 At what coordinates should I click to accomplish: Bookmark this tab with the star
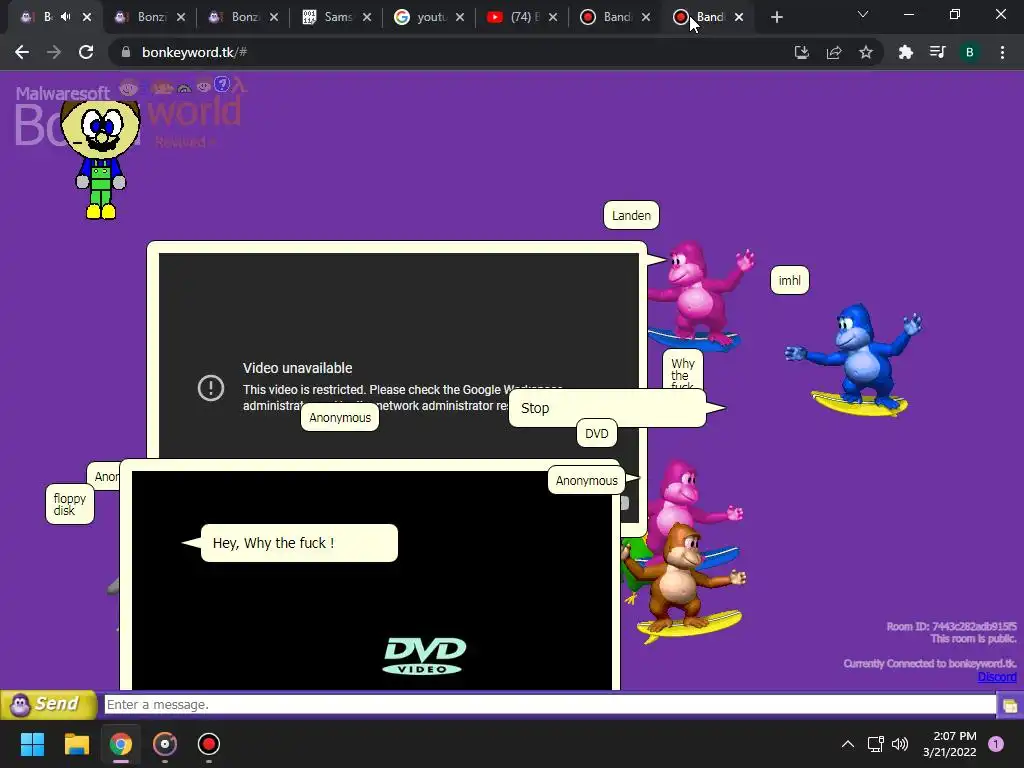click(x=866, y=52)
